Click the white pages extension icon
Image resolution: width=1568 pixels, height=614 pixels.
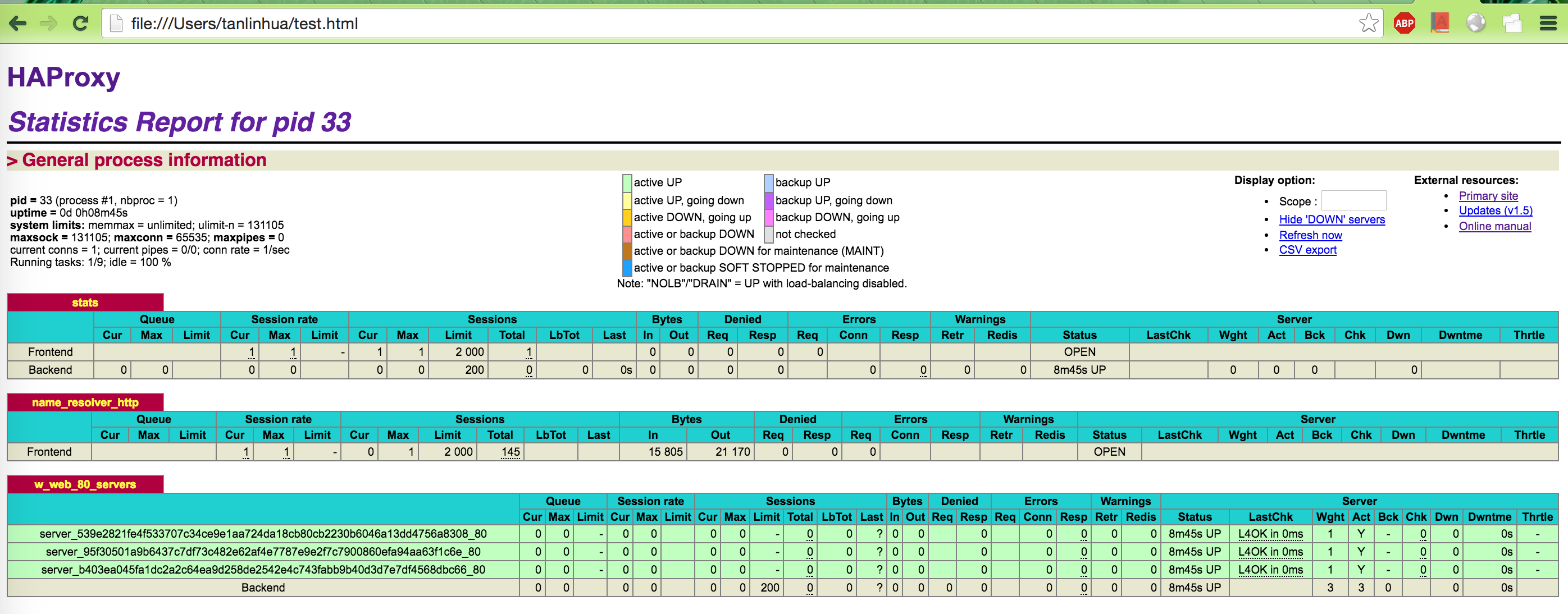[x=1512, y=23]
